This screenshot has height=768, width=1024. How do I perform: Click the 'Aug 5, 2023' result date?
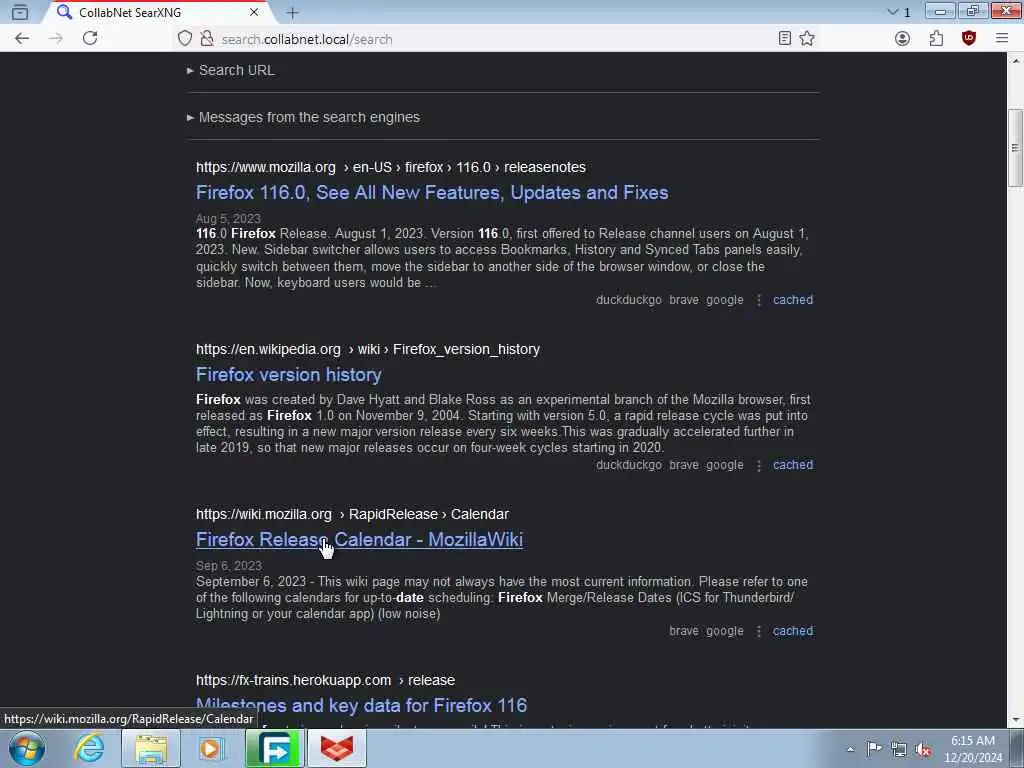tap(228, 219)
